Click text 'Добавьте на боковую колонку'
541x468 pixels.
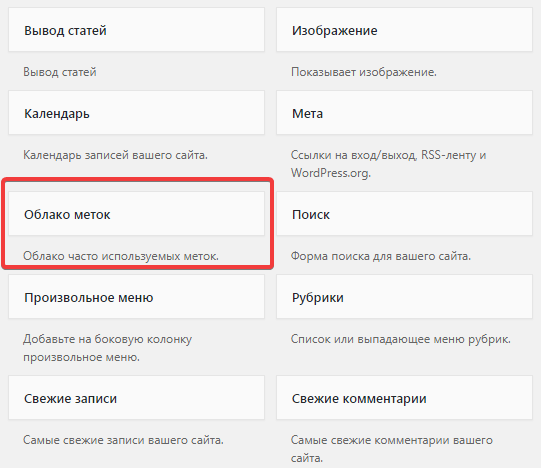click(x=107, y=339)
